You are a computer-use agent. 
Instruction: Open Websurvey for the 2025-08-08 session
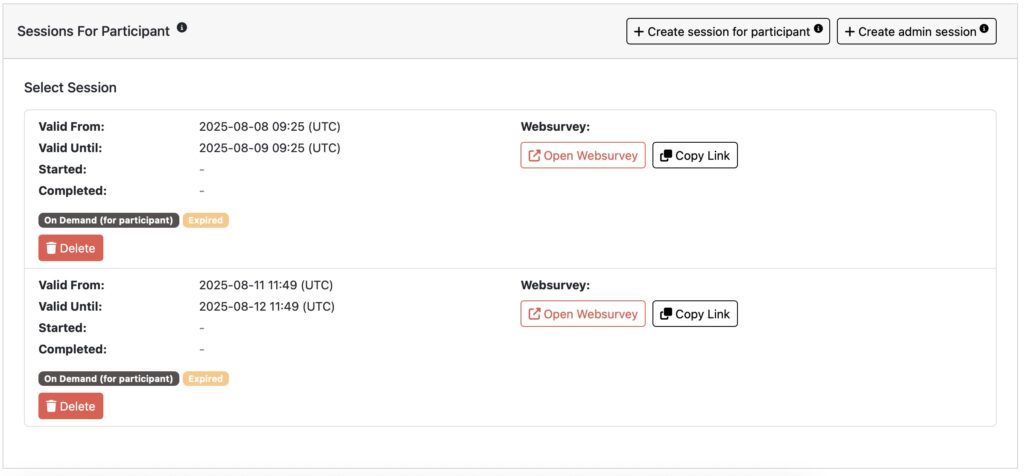pos(583,156)
